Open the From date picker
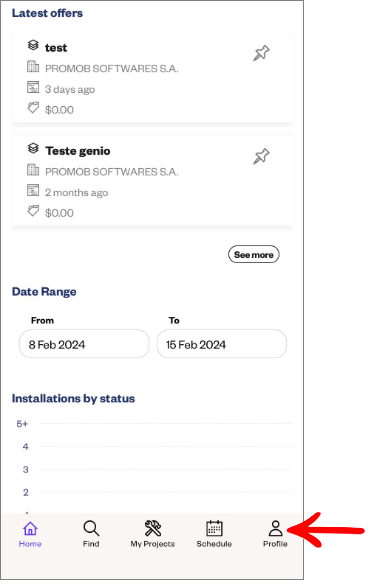The image size is (385, 585). tap(84, 344)
